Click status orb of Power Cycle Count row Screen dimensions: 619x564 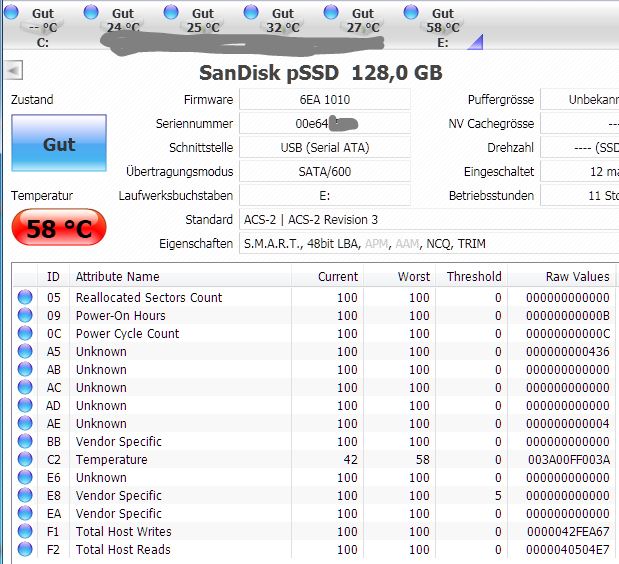pyautogui.click(x=25, y=334)
